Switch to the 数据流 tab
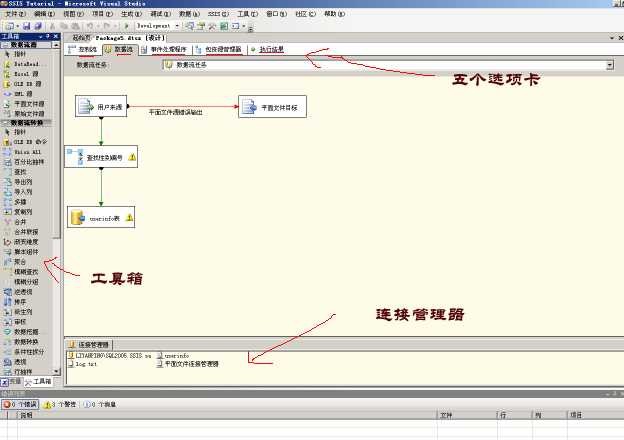 click(120, 50)
